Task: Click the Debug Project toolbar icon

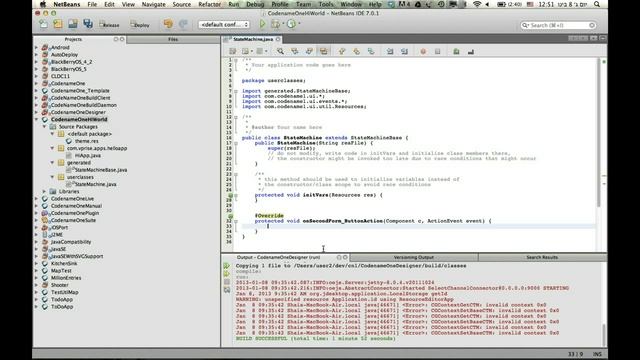Action: coord(276,24)
